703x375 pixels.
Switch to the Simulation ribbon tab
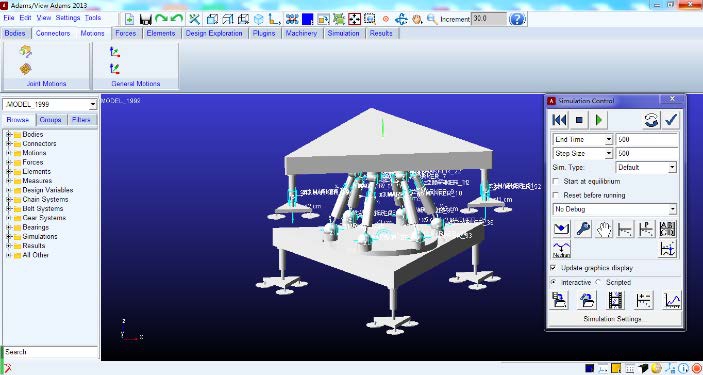point(343,33)
